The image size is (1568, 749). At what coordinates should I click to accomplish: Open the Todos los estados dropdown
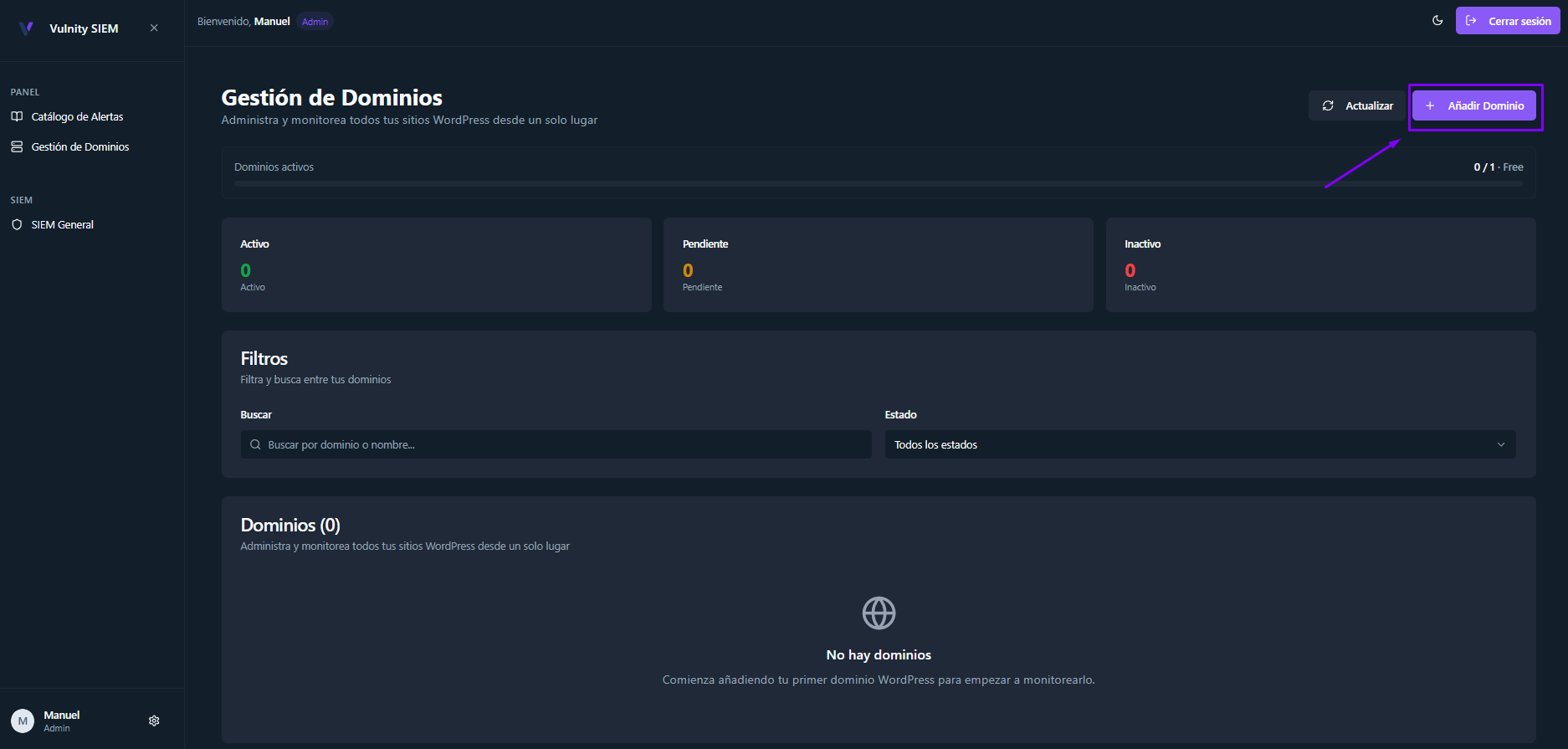pos(1200,444)
